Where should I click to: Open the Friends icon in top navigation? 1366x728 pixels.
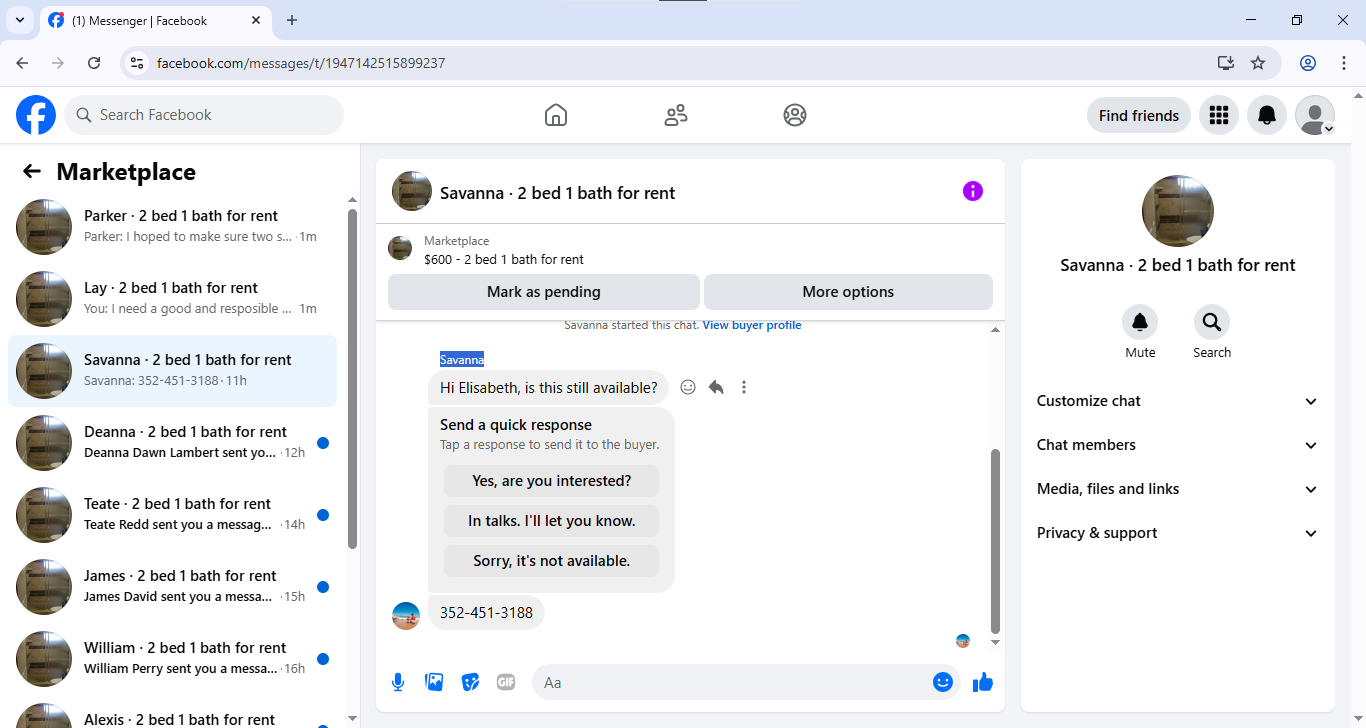coord(676,115)
